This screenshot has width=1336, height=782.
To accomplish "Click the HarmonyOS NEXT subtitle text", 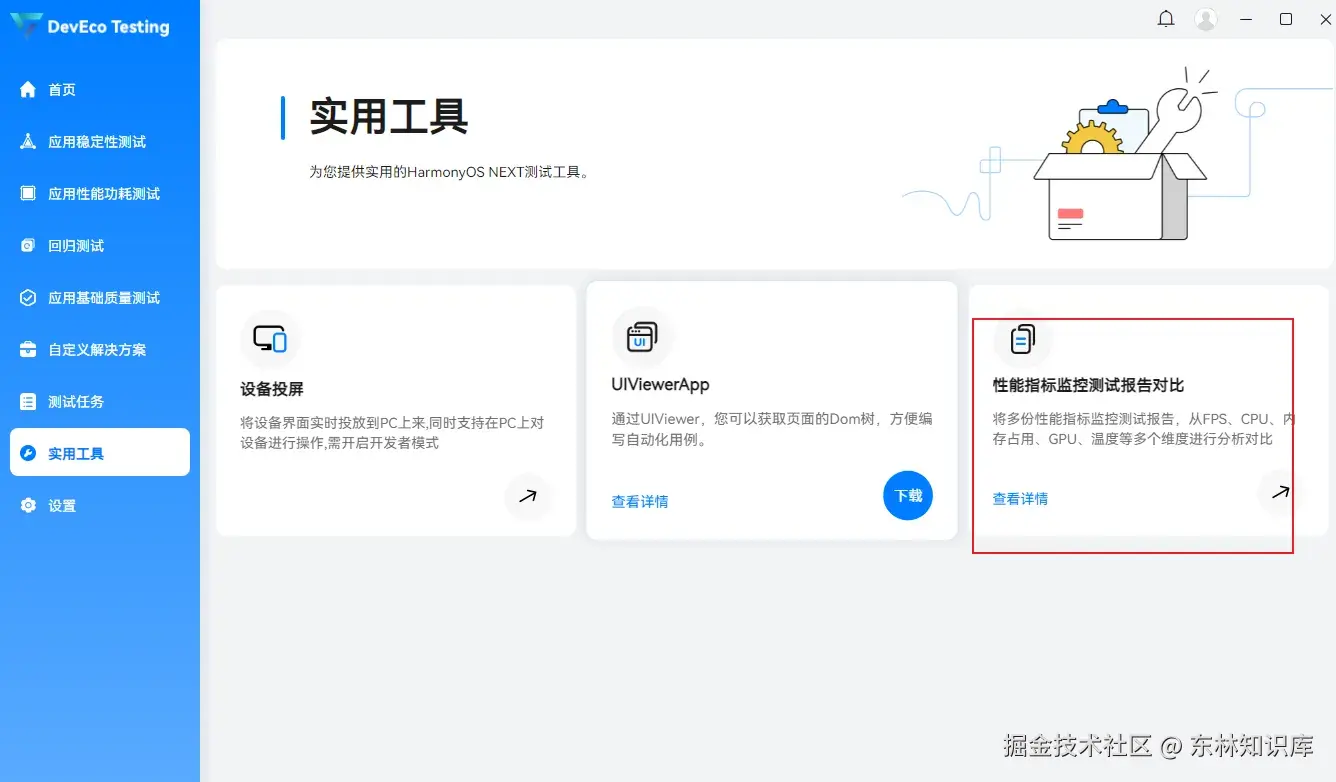I will pyautogui.click(x=449, y=172).
